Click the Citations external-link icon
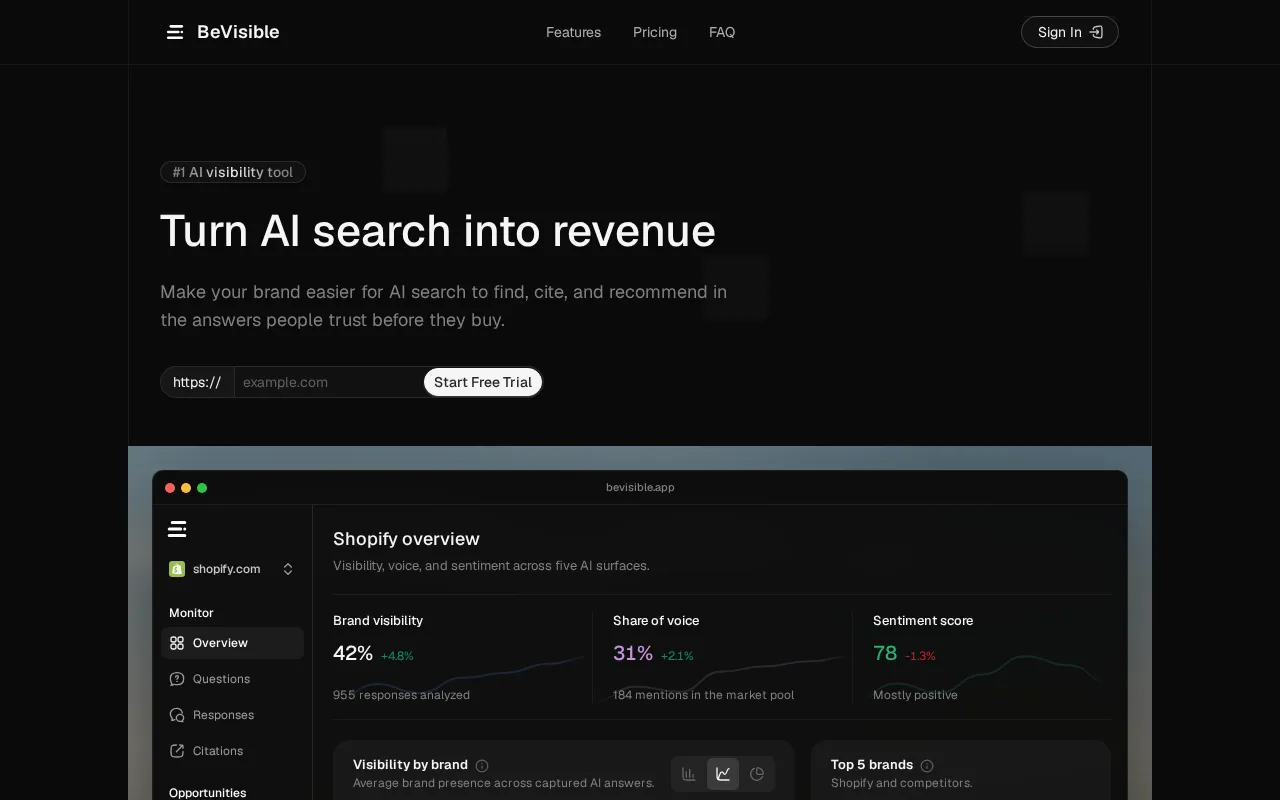The width and height of the screenshot is (1280, 800). (177, 751)
